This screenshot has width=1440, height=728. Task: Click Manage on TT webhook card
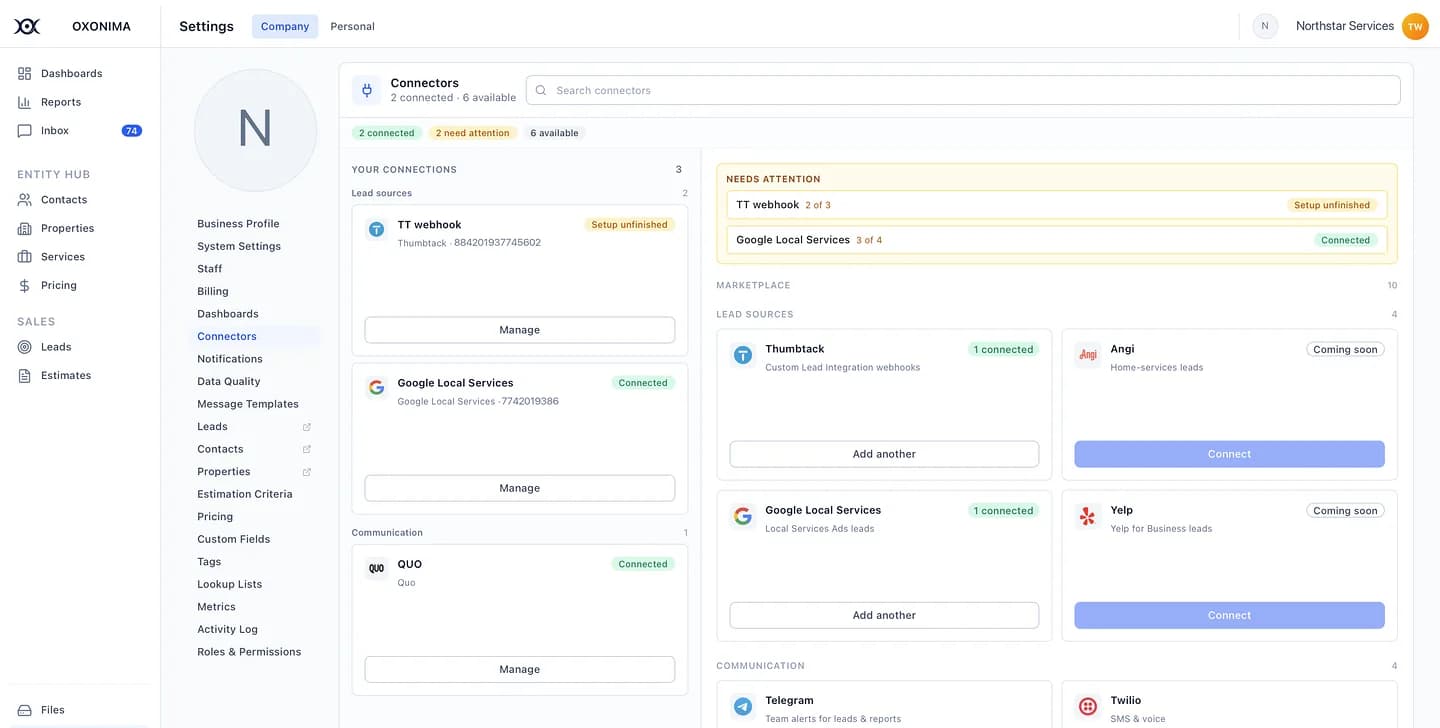[x=520, y=330]
